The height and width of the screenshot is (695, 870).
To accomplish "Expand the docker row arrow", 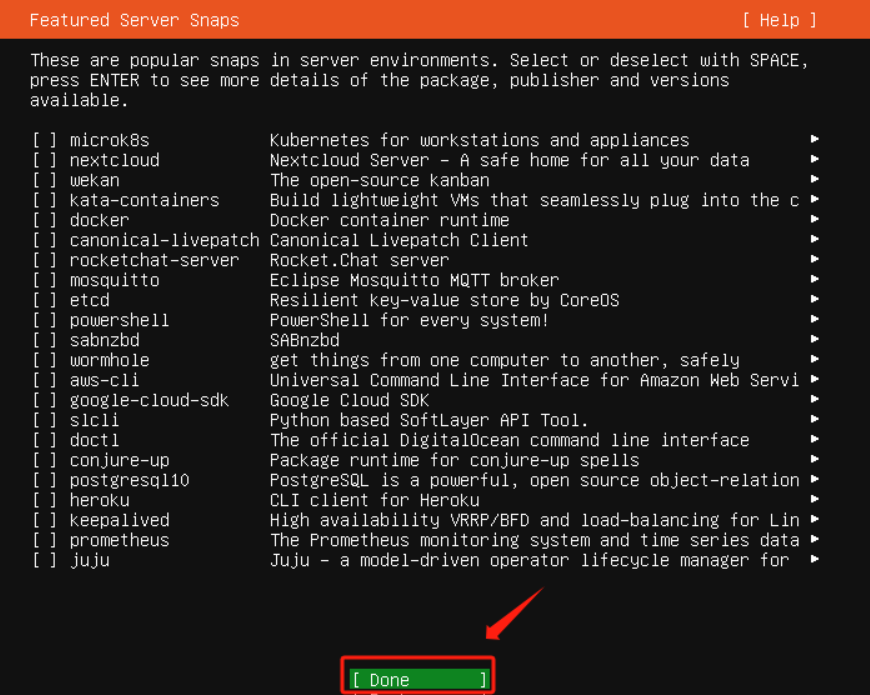I will (x=815, y=219).
